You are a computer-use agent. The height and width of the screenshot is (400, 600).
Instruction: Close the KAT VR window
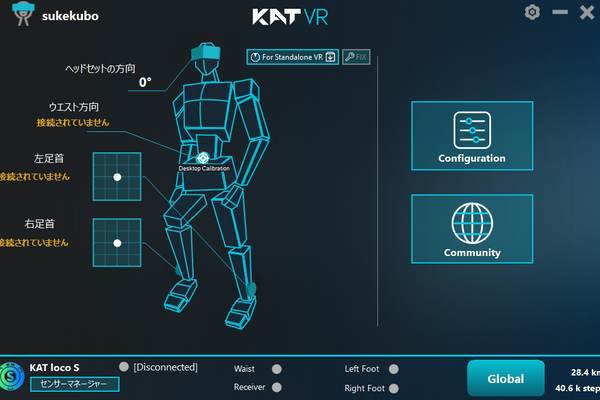pyautogui.click(x=587, y=13)
